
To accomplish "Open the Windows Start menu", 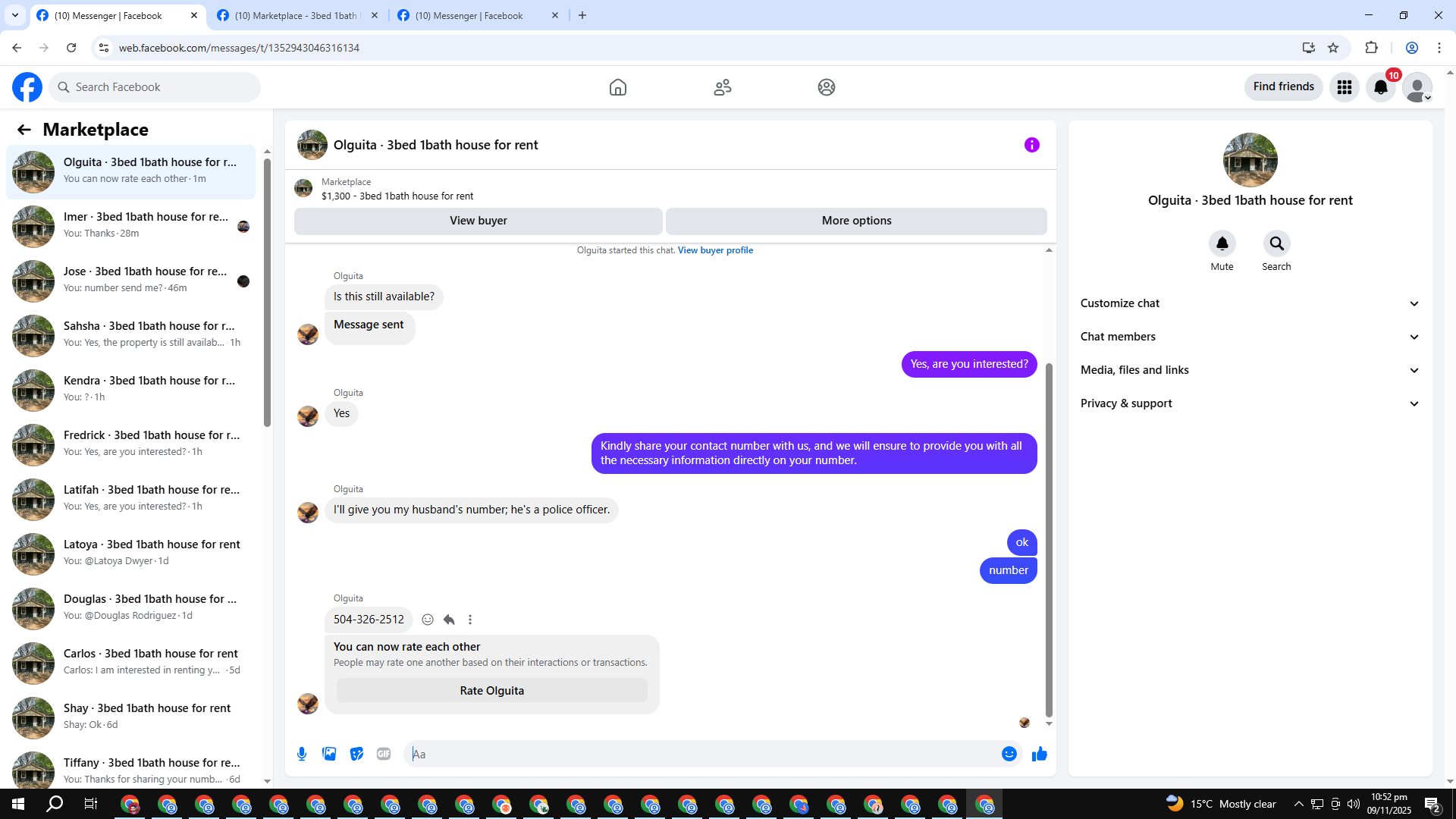I will [x=18, y=804].
